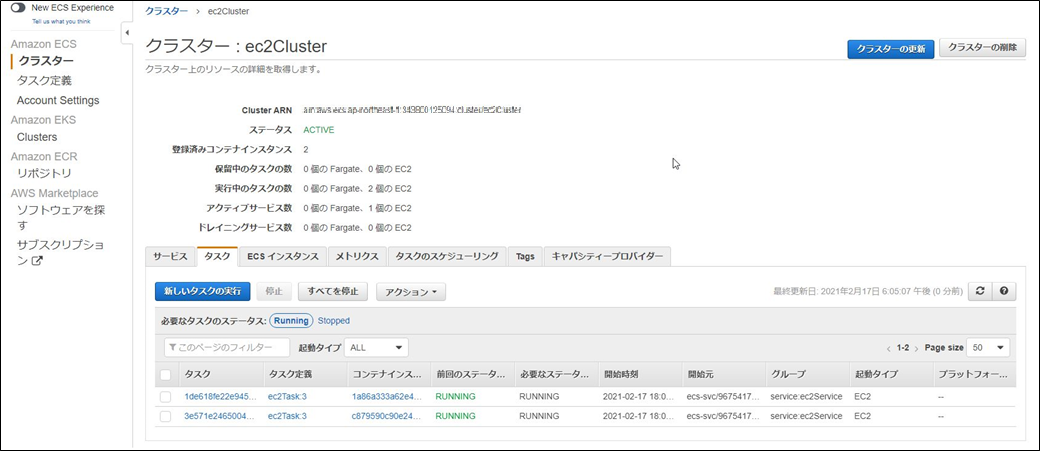Viewport: 1040px width, 451px height.
Task: Check the box for task 3e571e2465004
Action: (x=166, y=417)
